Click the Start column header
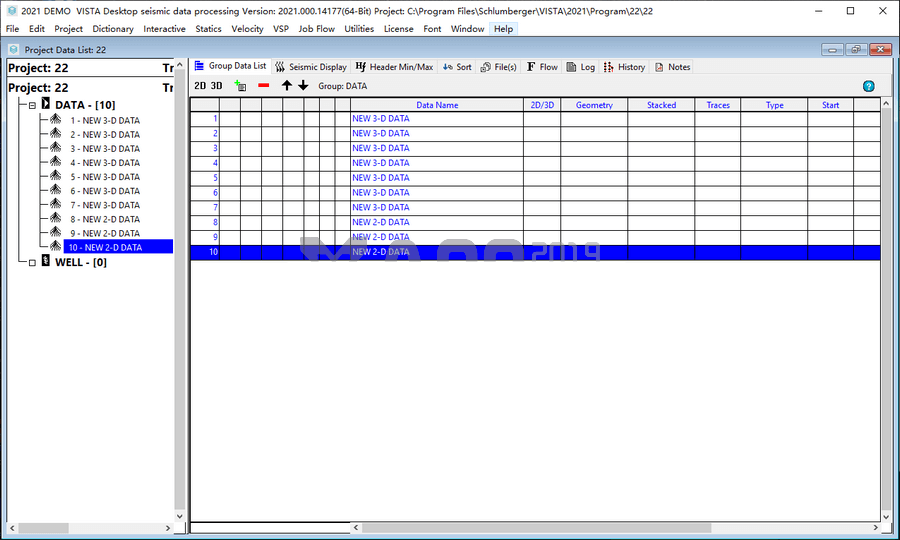The image size is (900, 540). pyautogui.click(x=830, y=105)
